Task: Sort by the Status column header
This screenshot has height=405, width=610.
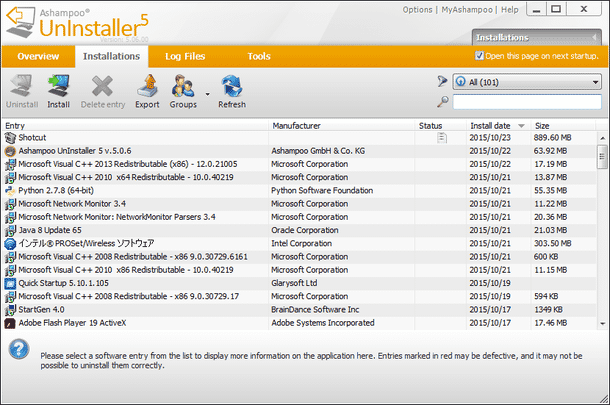Action: [x=440, y=126]
